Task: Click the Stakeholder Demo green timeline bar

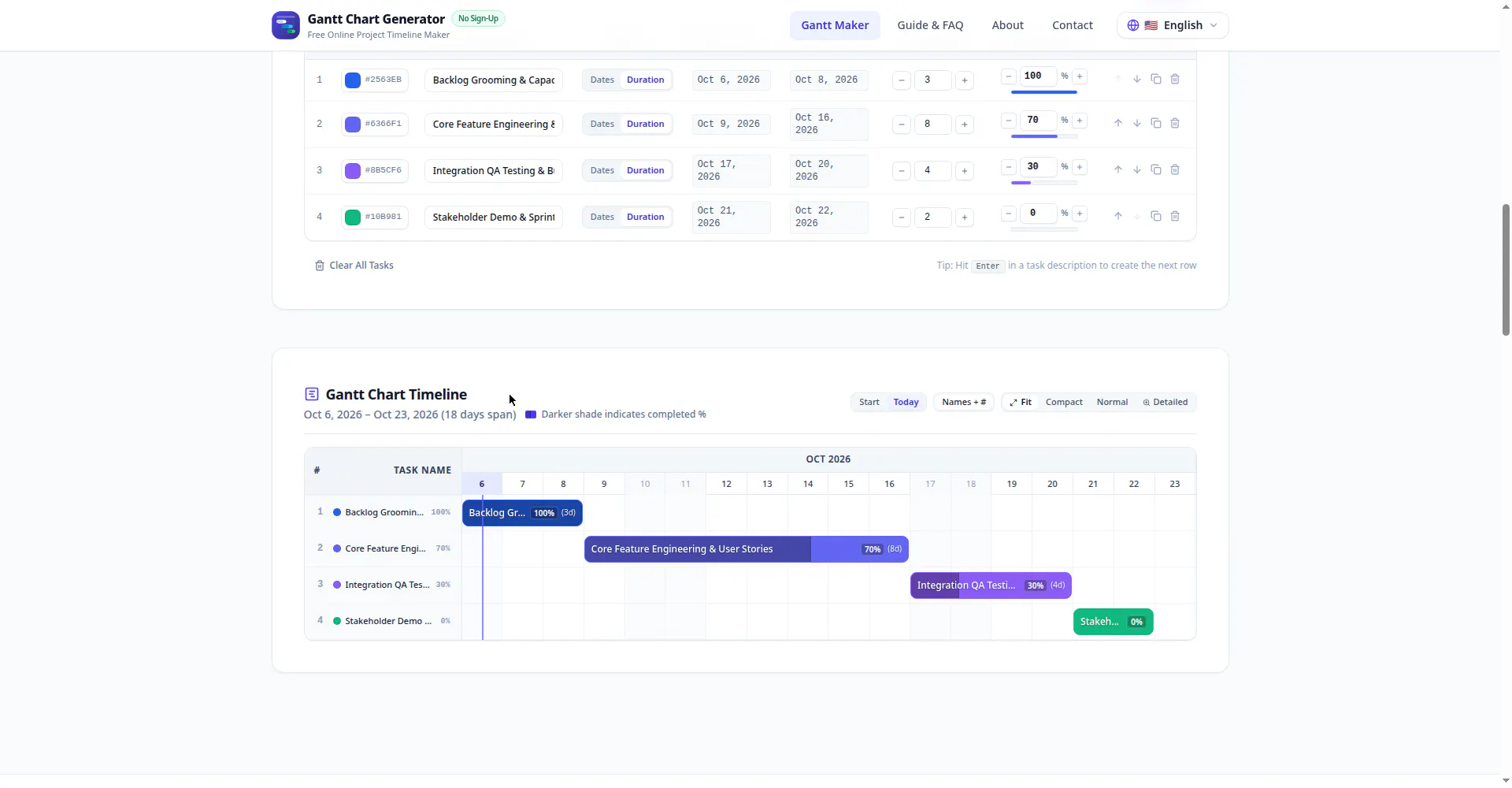Action: coord(1114,622)
